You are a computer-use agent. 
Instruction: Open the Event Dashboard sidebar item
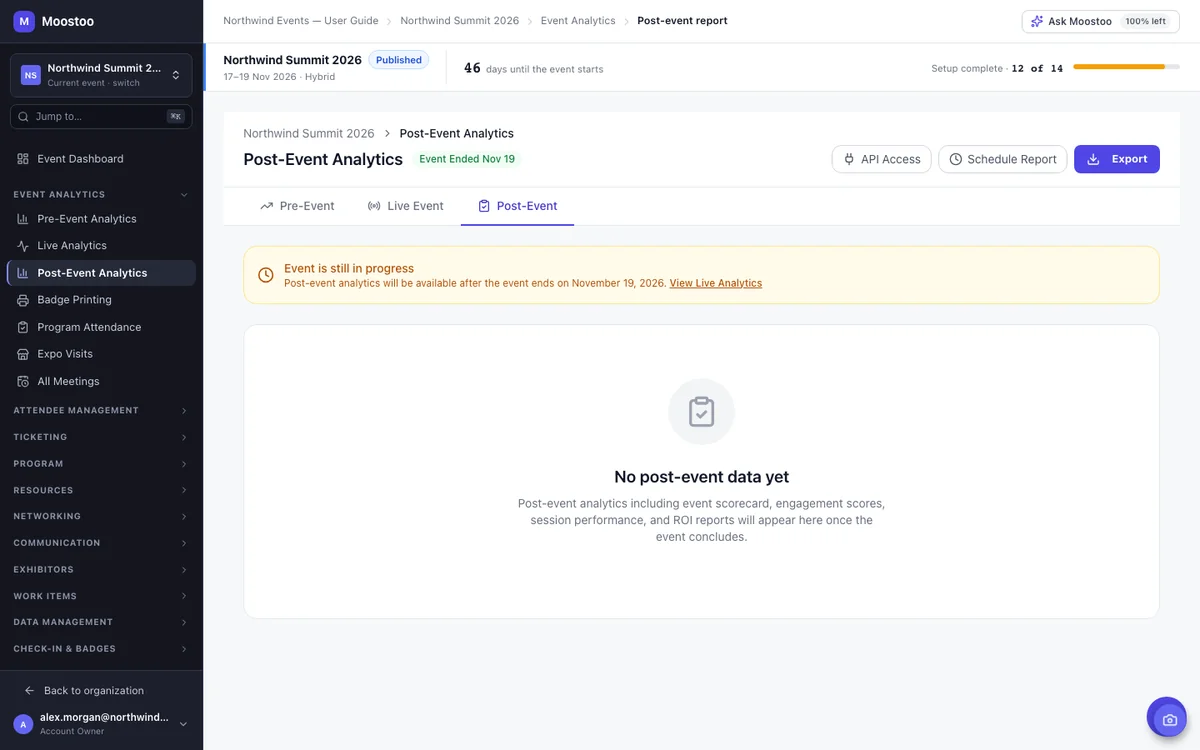click(x=101, y=159)
